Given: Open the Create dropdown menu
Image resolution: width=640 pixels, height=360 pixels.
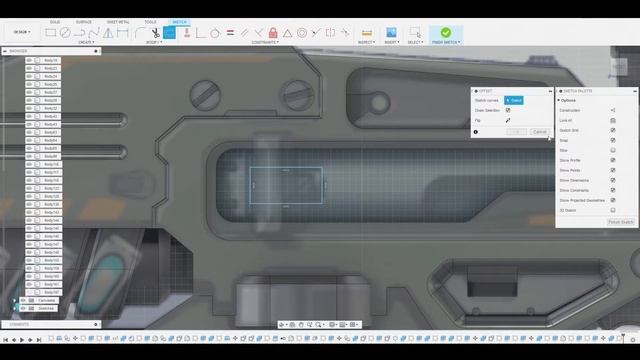Looking at the screenshot, I should click(86, 42).
